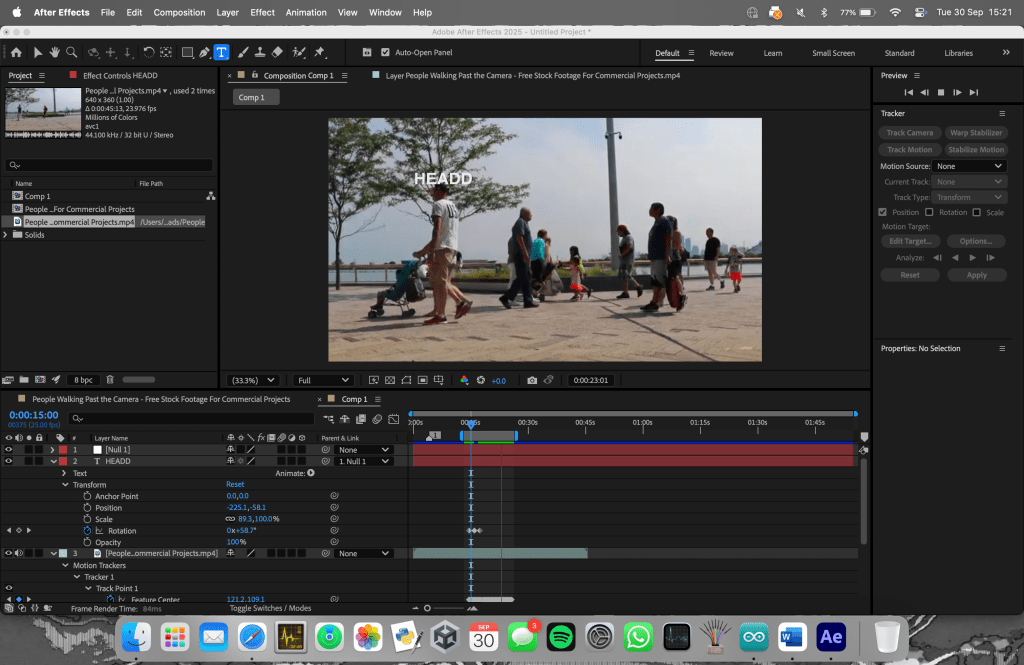Image resolution: width=1024 pixels, height=665 pixels.
Task: Click the Track Motion button
Action: click(909, 150)
